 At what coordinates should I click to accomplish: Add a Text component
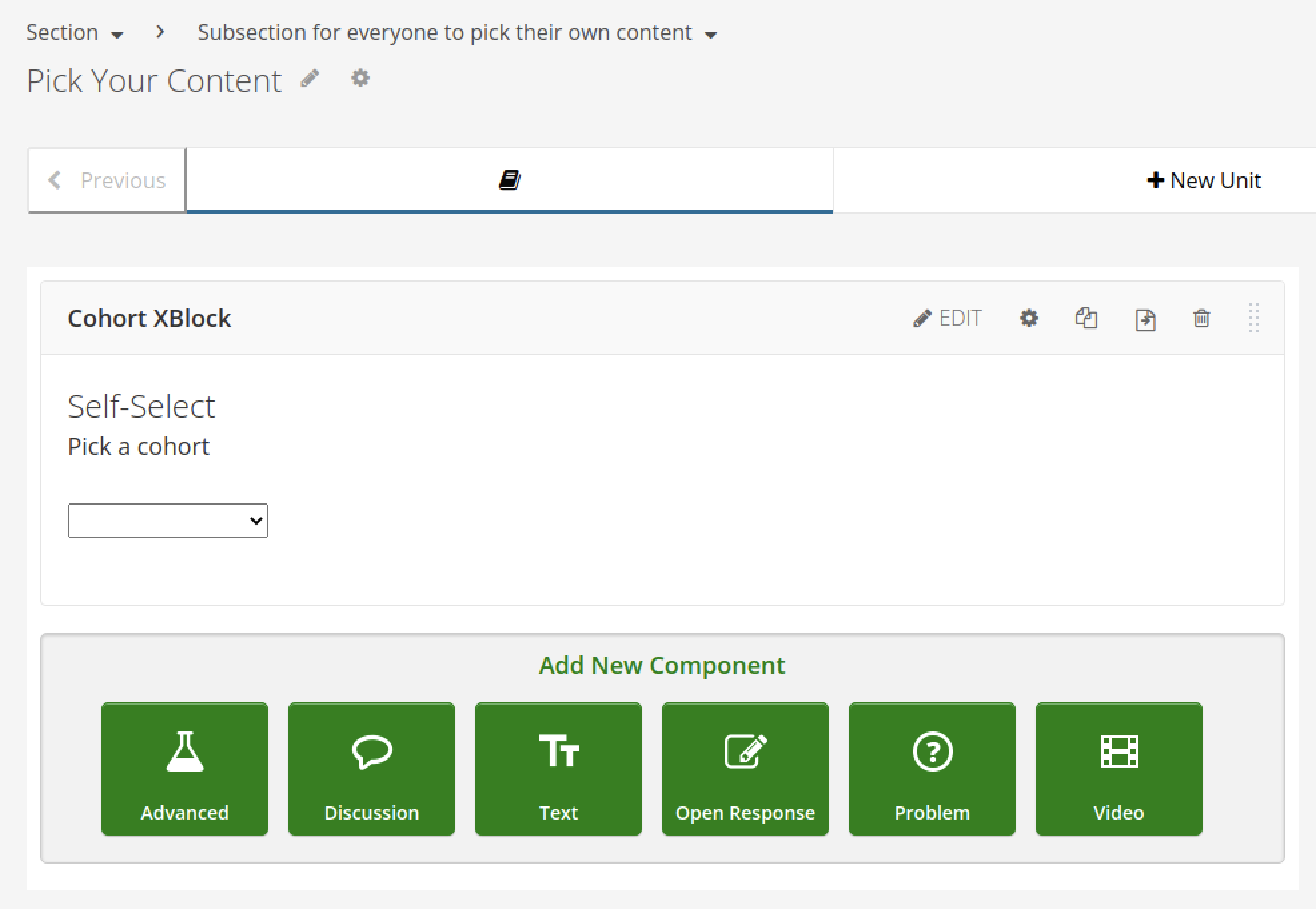(559, 769)
